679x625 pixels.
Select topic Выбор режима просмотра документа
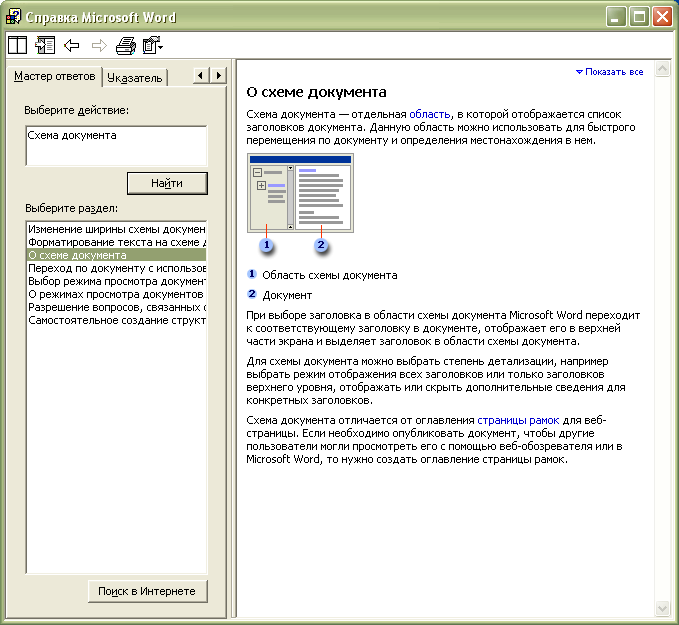click(x=116, y=281)
